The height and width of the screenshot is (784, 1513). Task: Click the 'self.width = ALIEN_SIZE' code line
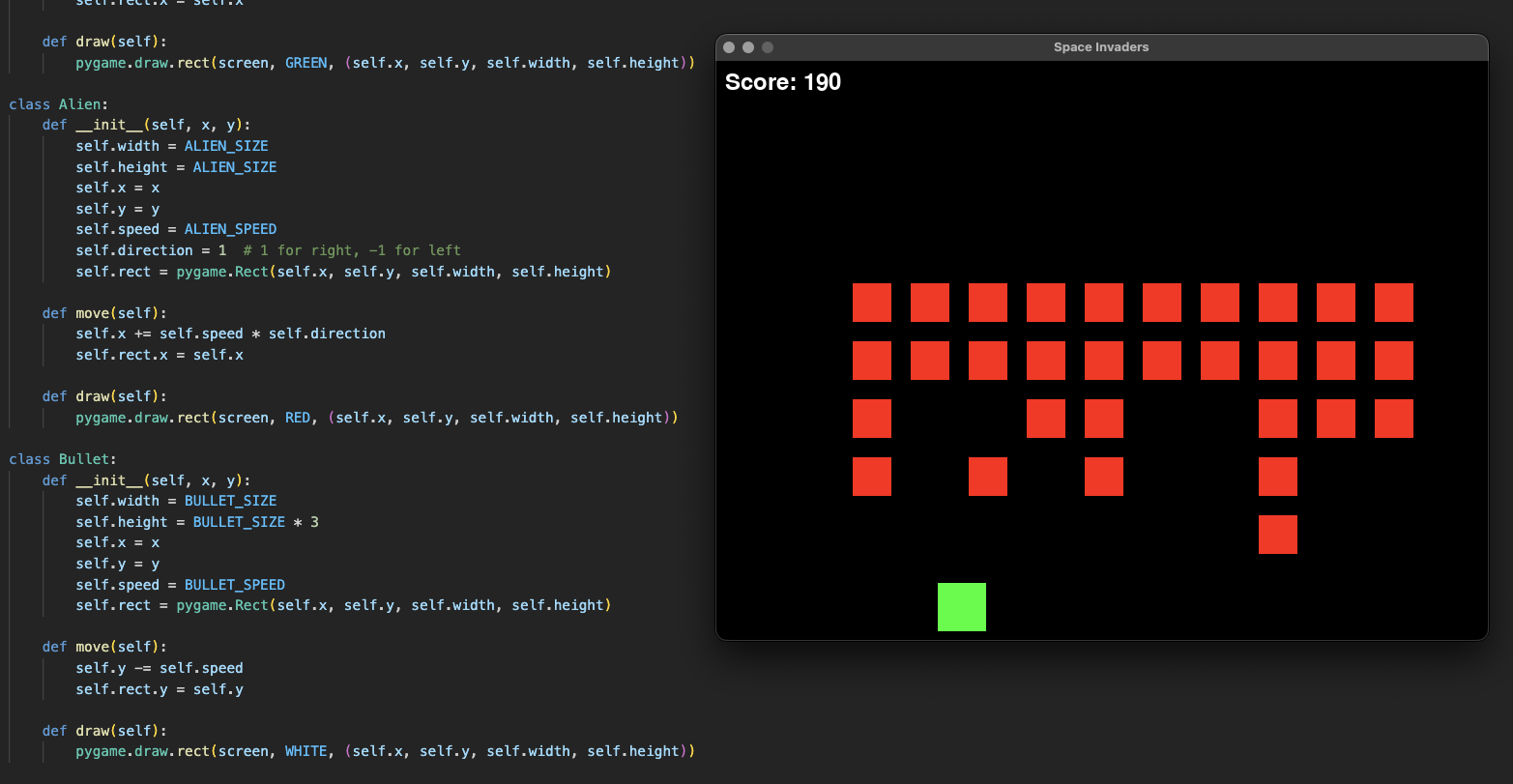(172, 146)
